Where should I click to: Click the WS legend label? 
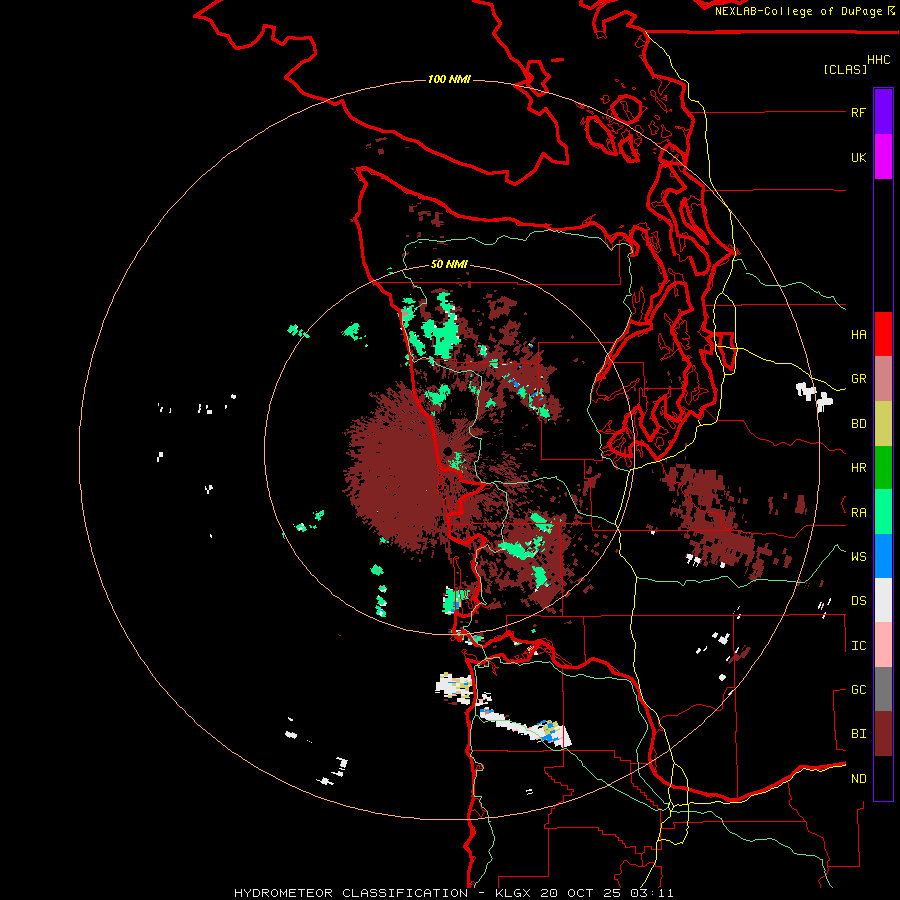click(858, 556)
